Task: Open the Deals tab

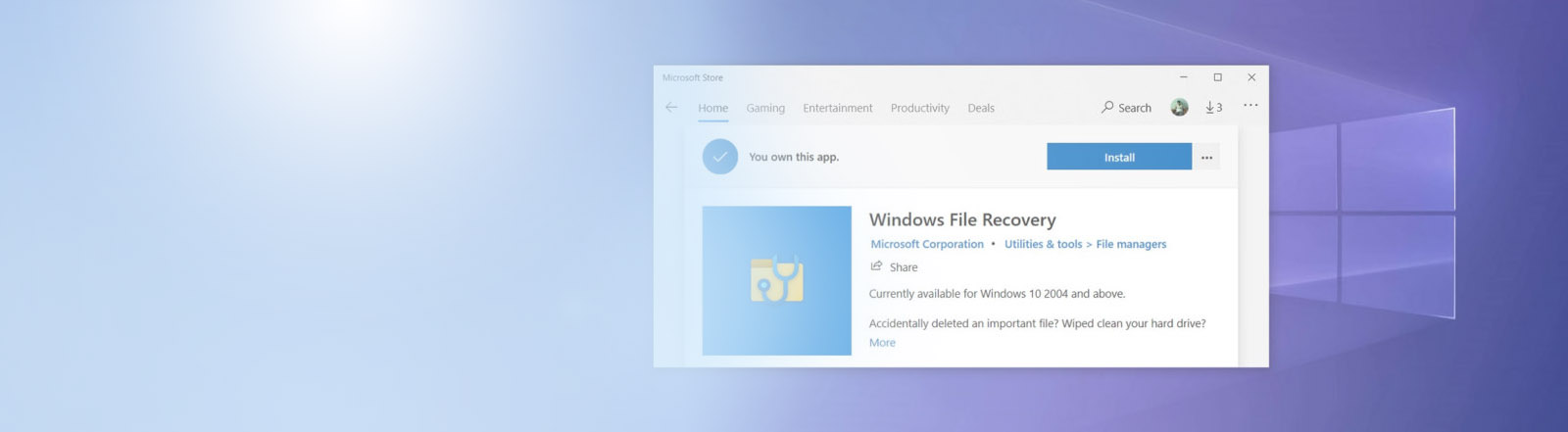Action: tap(981, 109)
